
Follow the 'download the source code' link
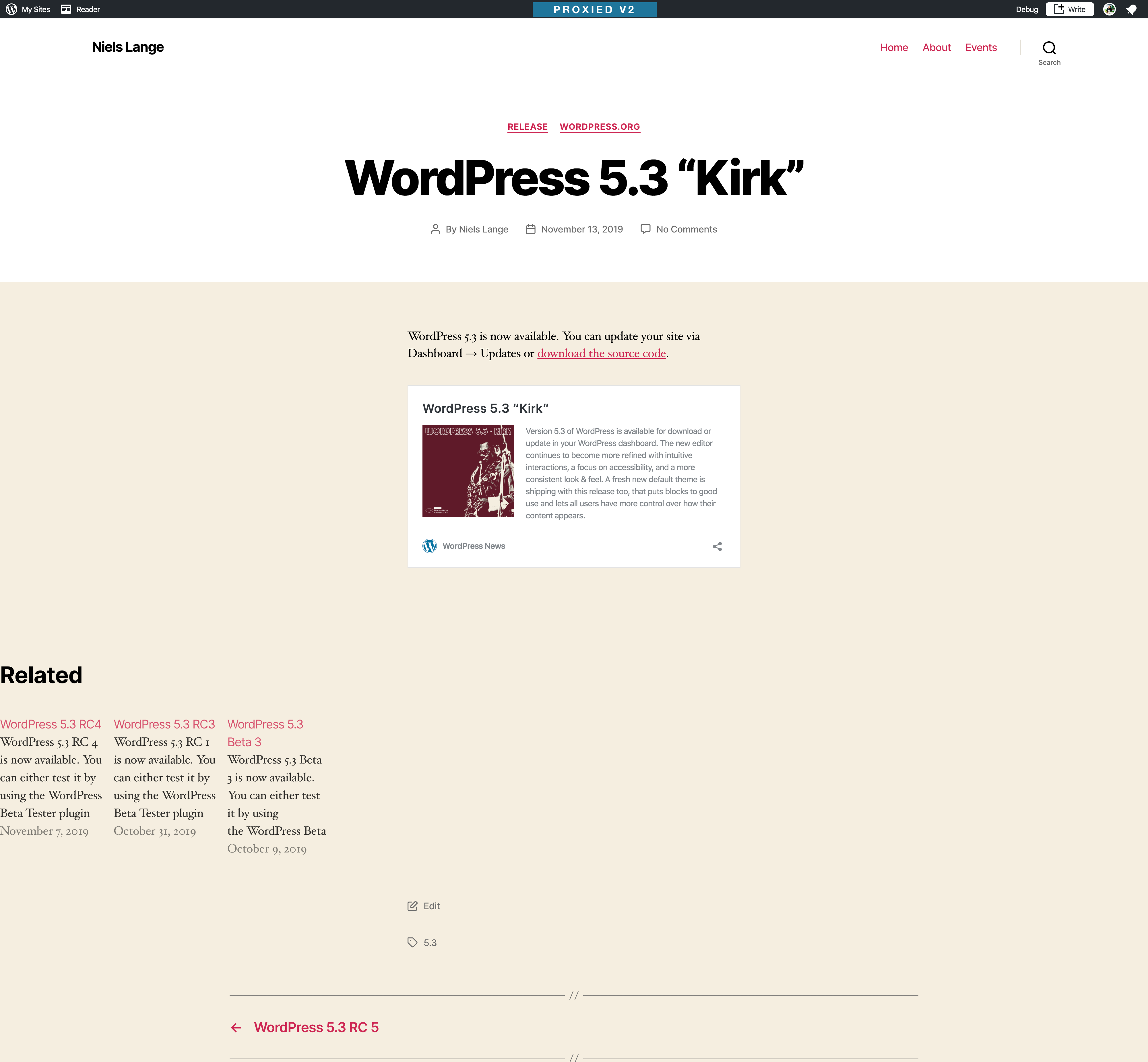(602, 353)
